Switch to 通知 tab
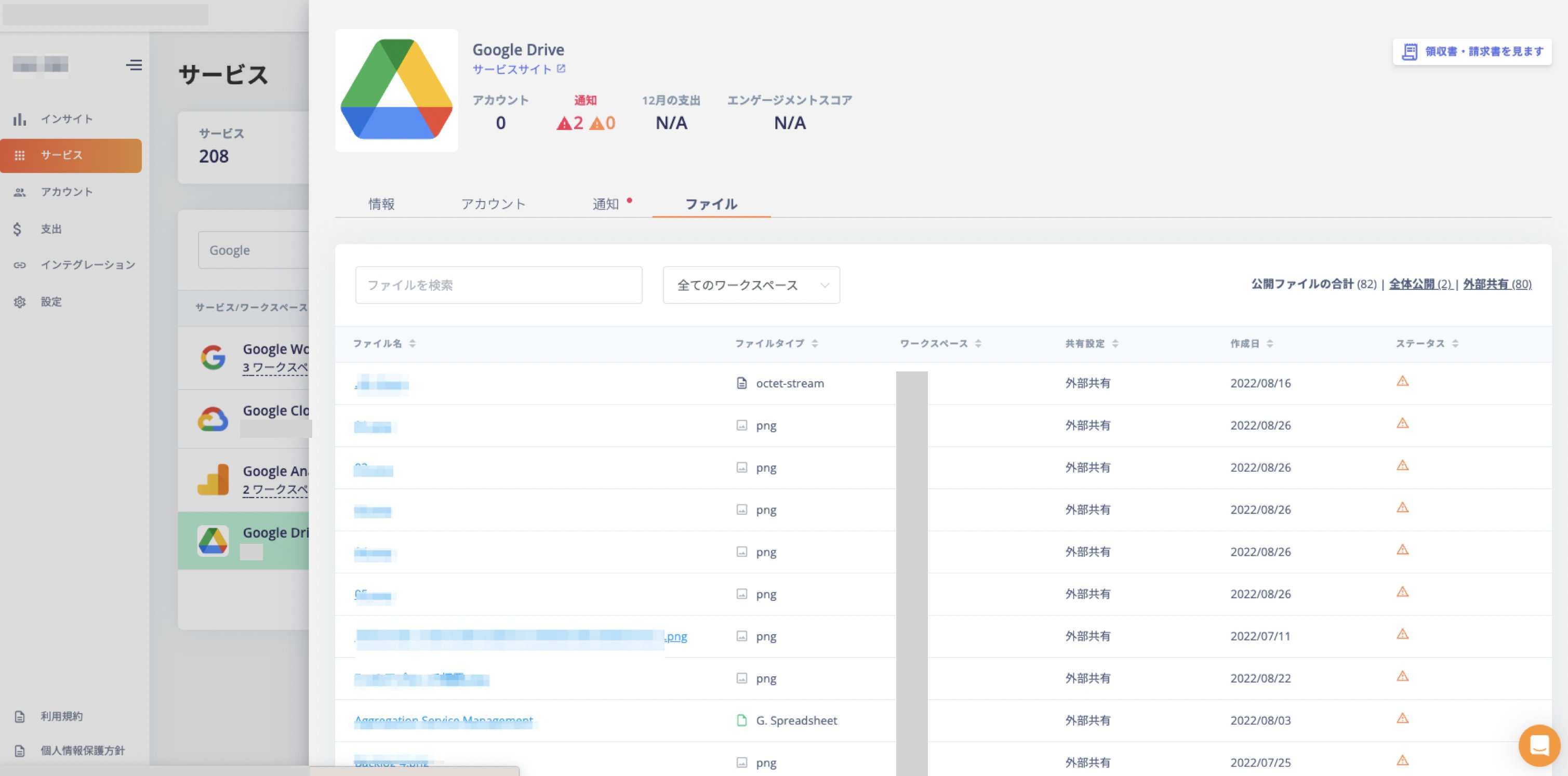Screen dimensions: 1568x776 click(x=606, y=204)
